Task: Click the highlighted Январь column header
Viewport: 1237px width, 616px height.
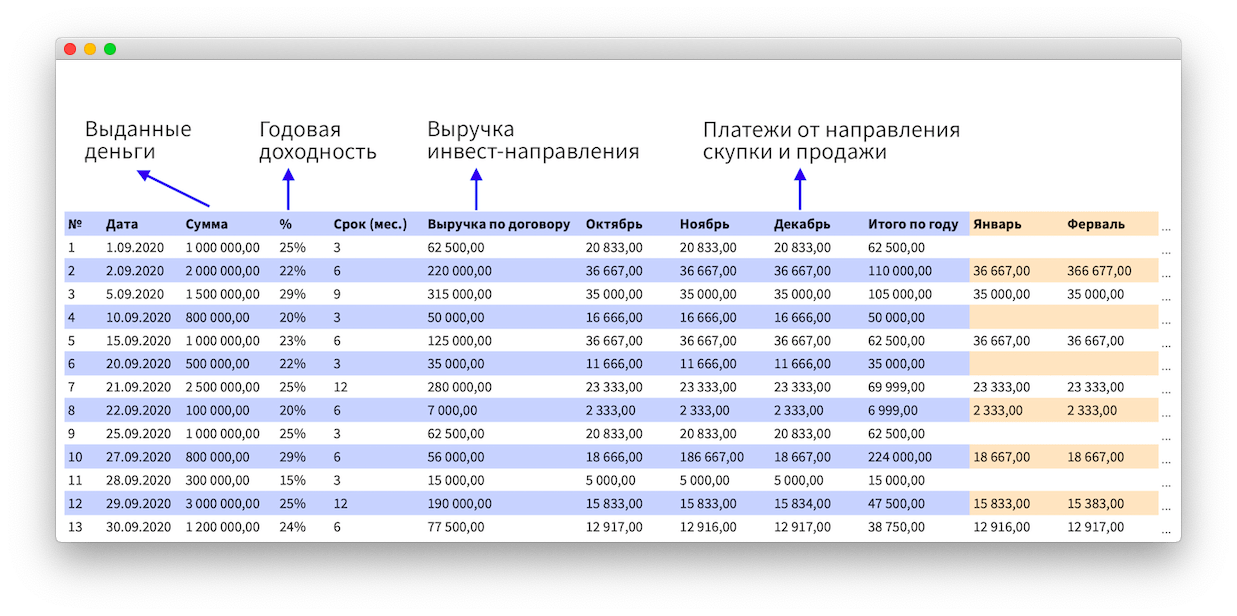Action: coord(997,224)
